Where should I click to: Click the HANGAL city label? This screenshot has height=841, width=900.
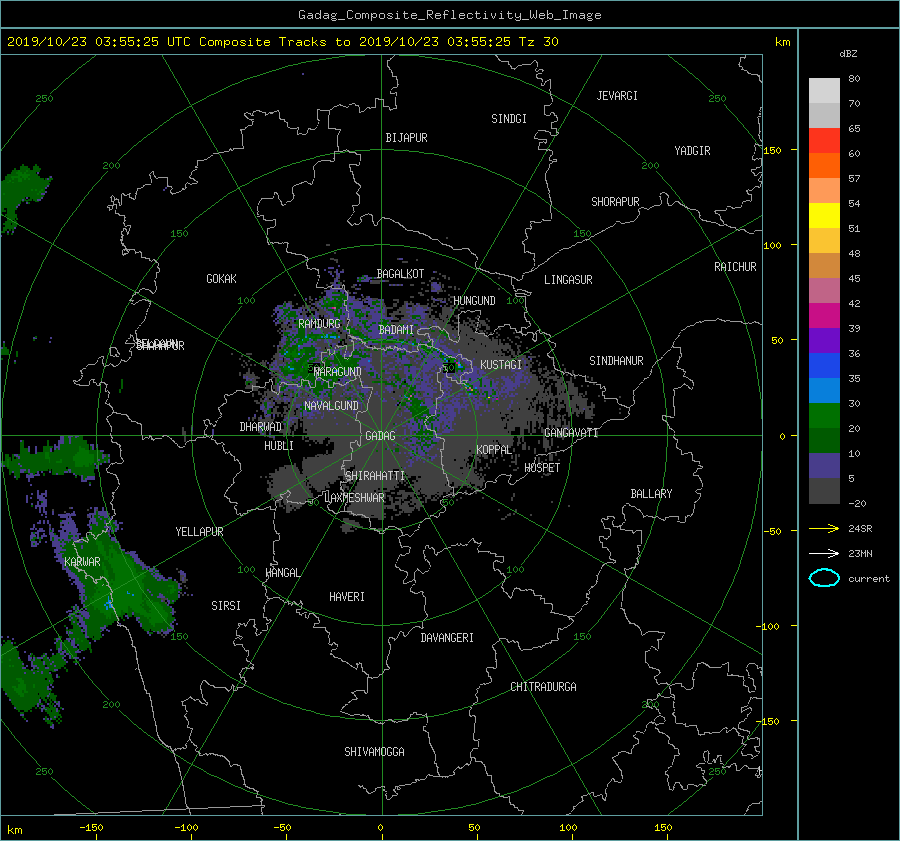tap(282, 573)
